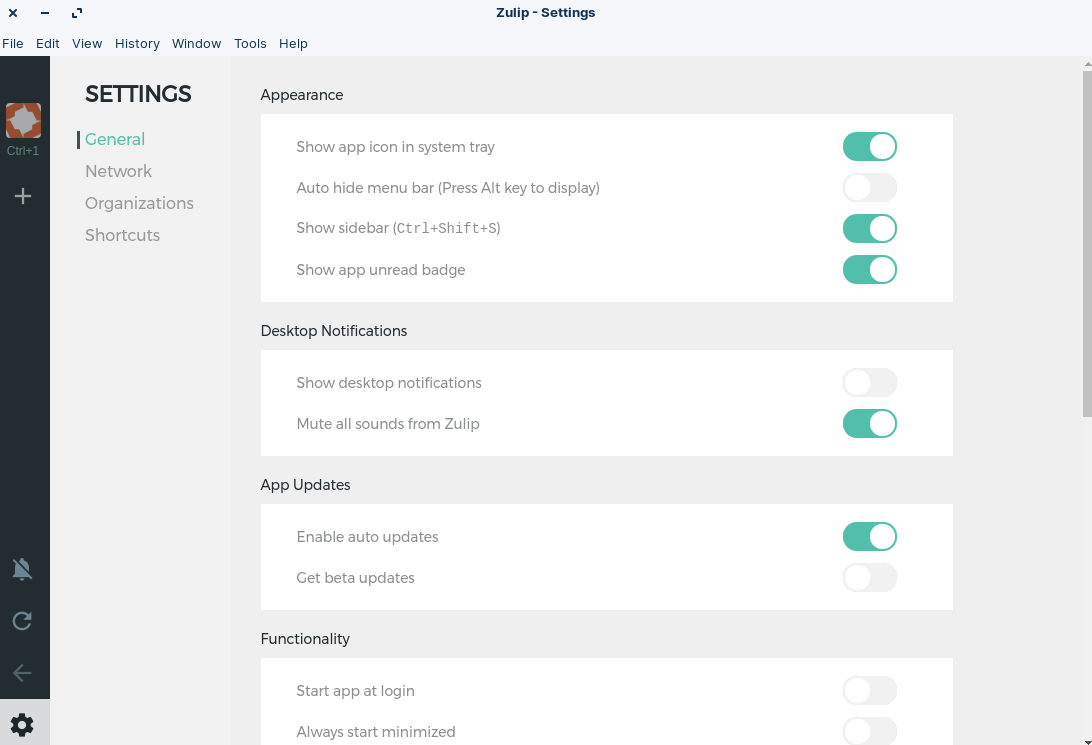Click the Zulip organization avatar icon
Viewport: 1092px width, 745px height.
(x=23, y=120)
